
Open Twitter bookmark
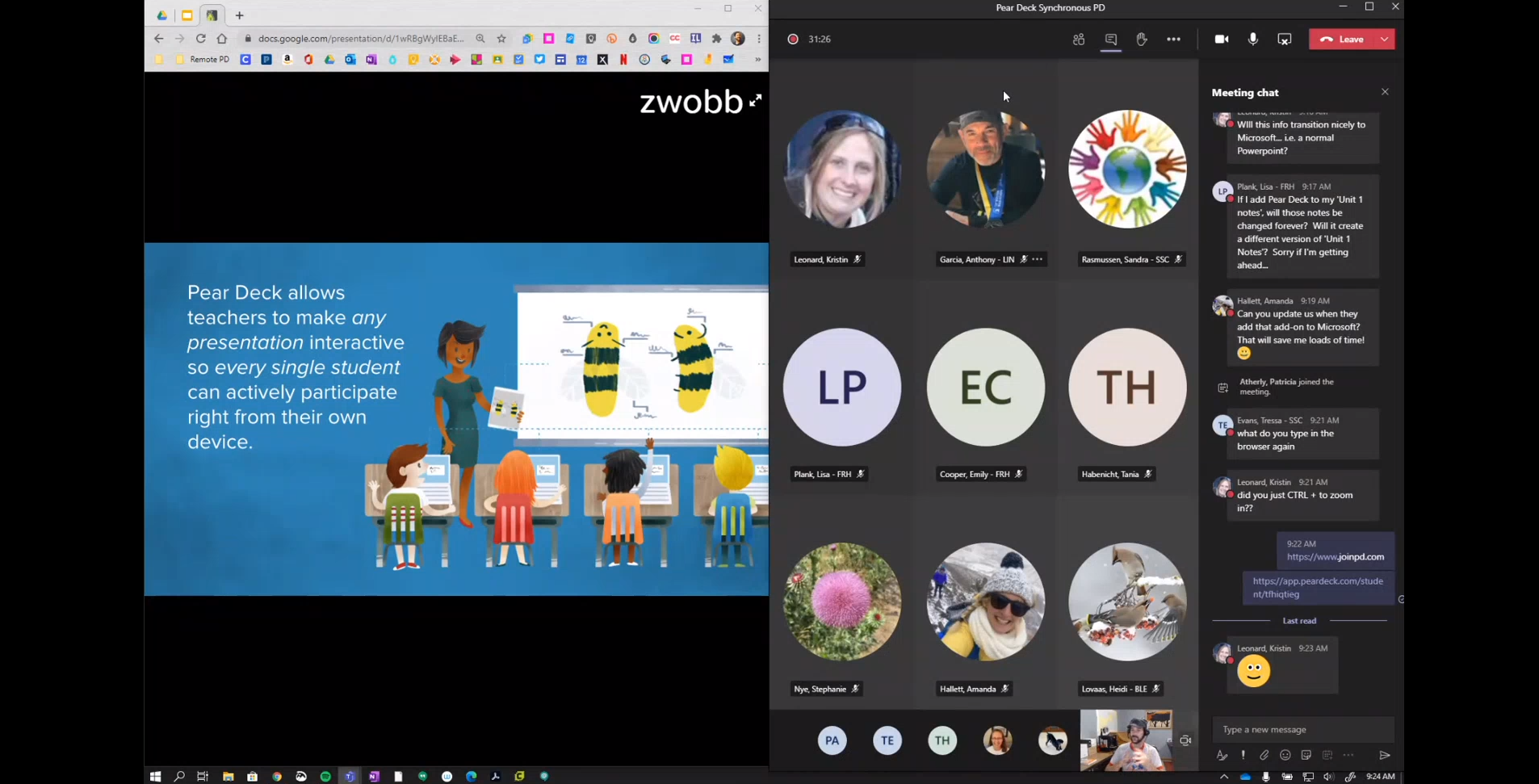pyautogui.click(x=539, y=60)
